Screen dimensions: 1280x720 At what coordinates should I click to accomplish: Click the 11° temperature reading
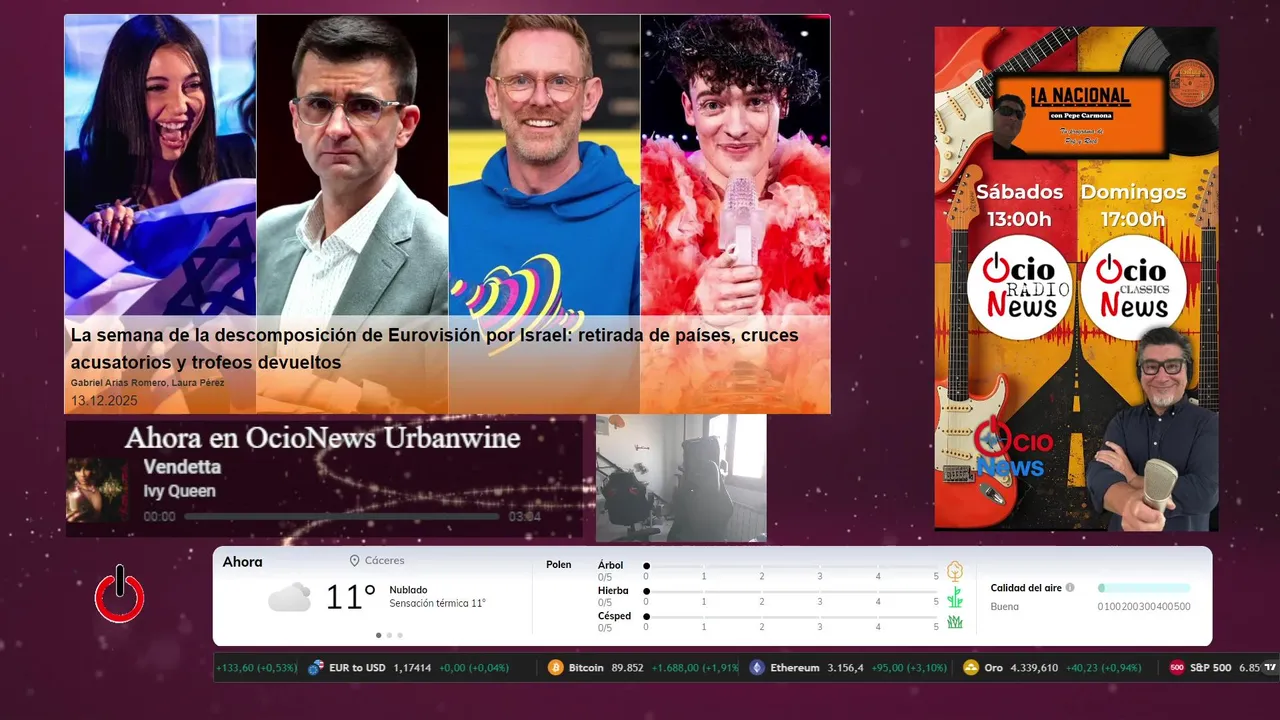coord(350,597)
